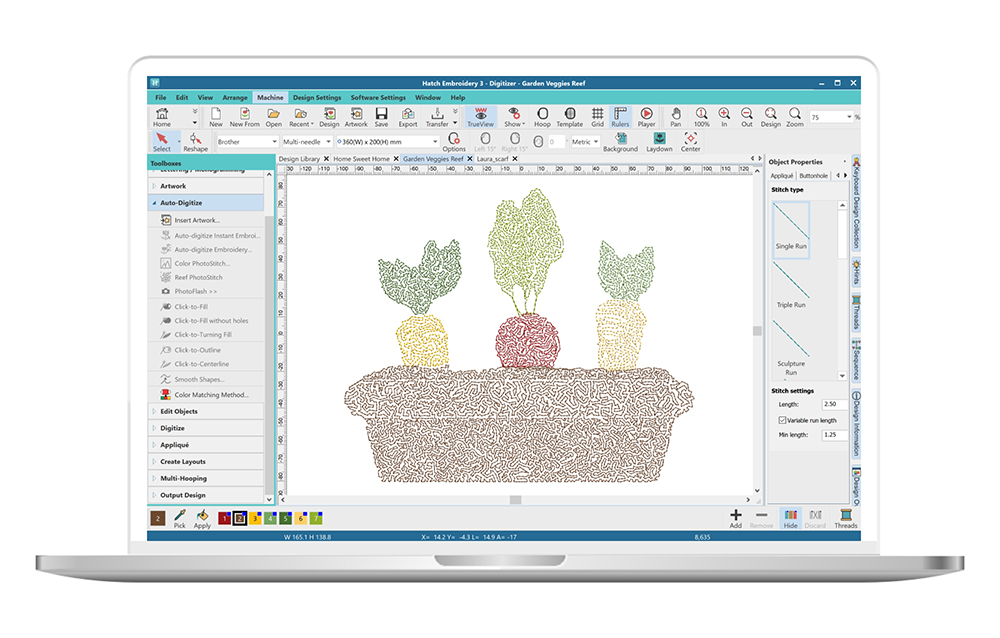Viewport: 1000px width, 638px height.
Task: Click the Add color button
Action: click(736, 517)
